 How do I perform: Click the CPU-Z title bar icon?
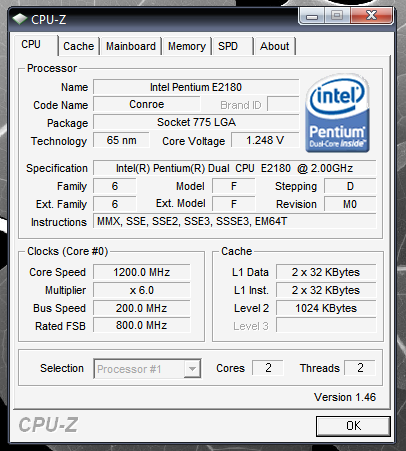coord(20,19)
